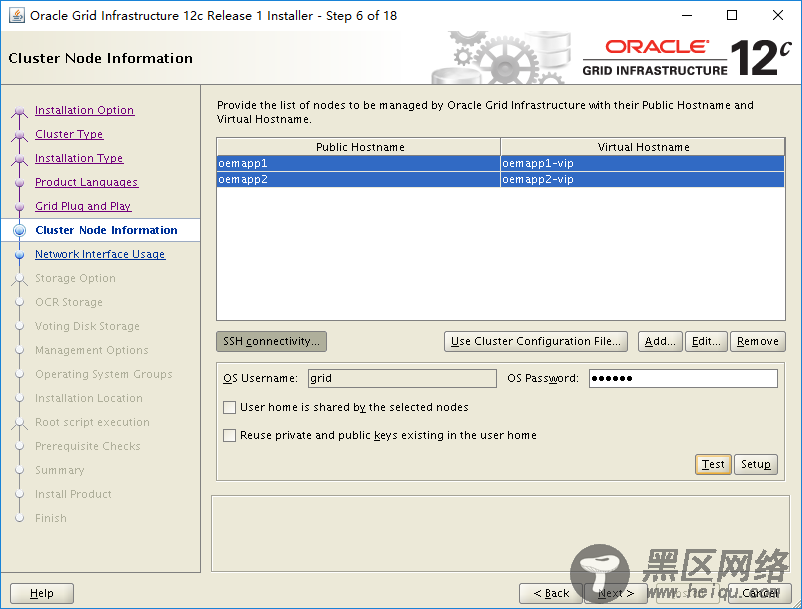Image resolution: width=802 pixels, height=609 pixels.
Task: Maximize the installer window
Action: (732, 15)
